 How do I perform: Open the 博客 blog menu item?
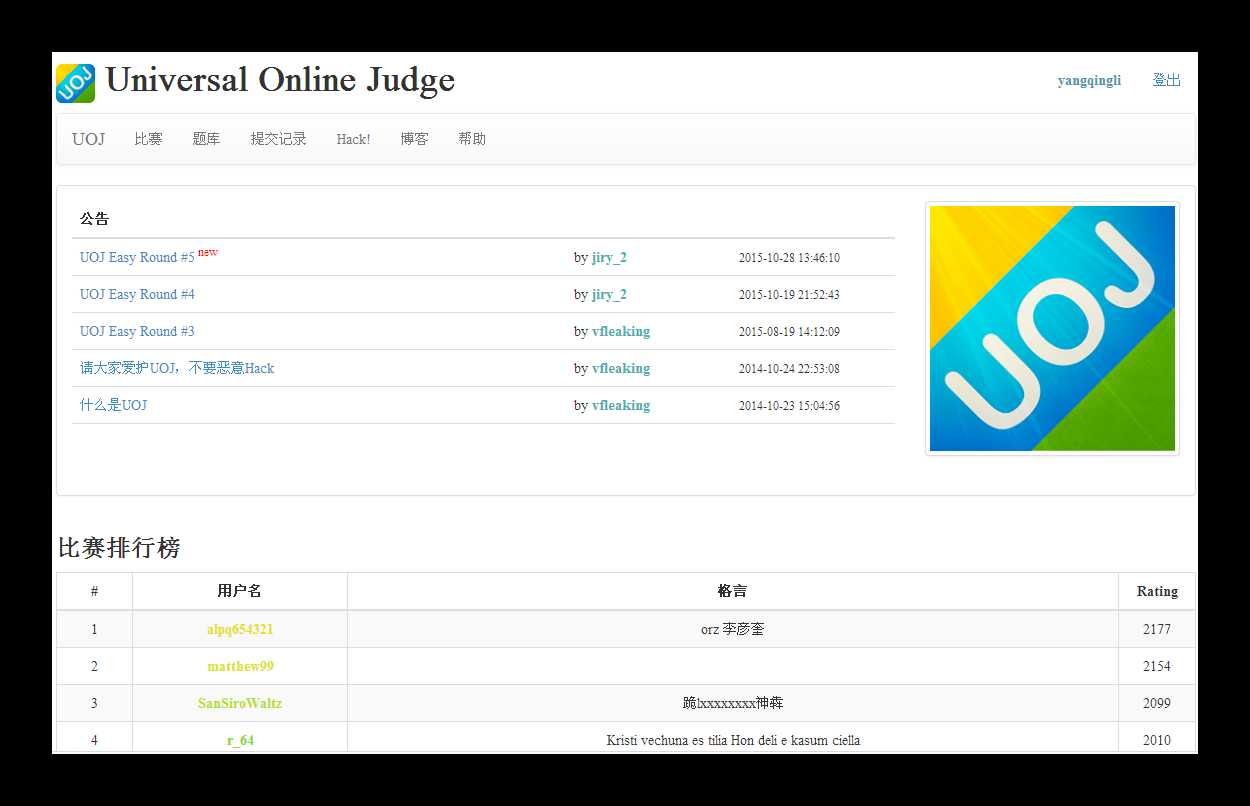[x=414, y=139]
